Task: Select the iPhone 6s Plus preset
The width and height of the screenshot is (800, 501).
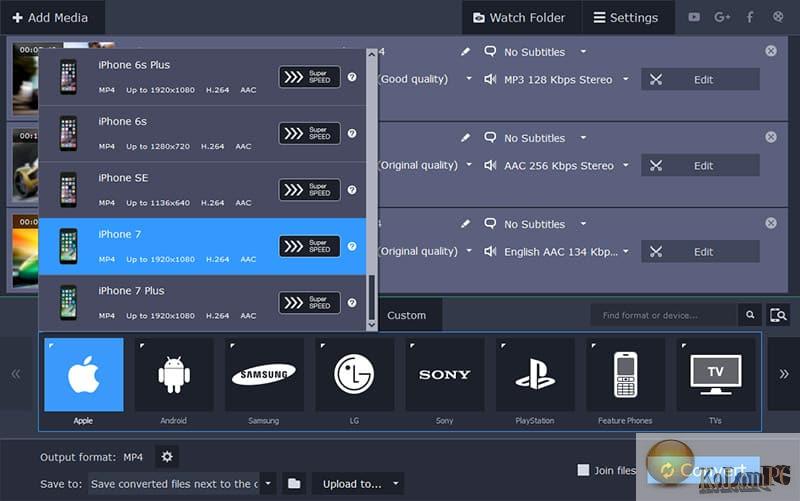Action: 202,77
